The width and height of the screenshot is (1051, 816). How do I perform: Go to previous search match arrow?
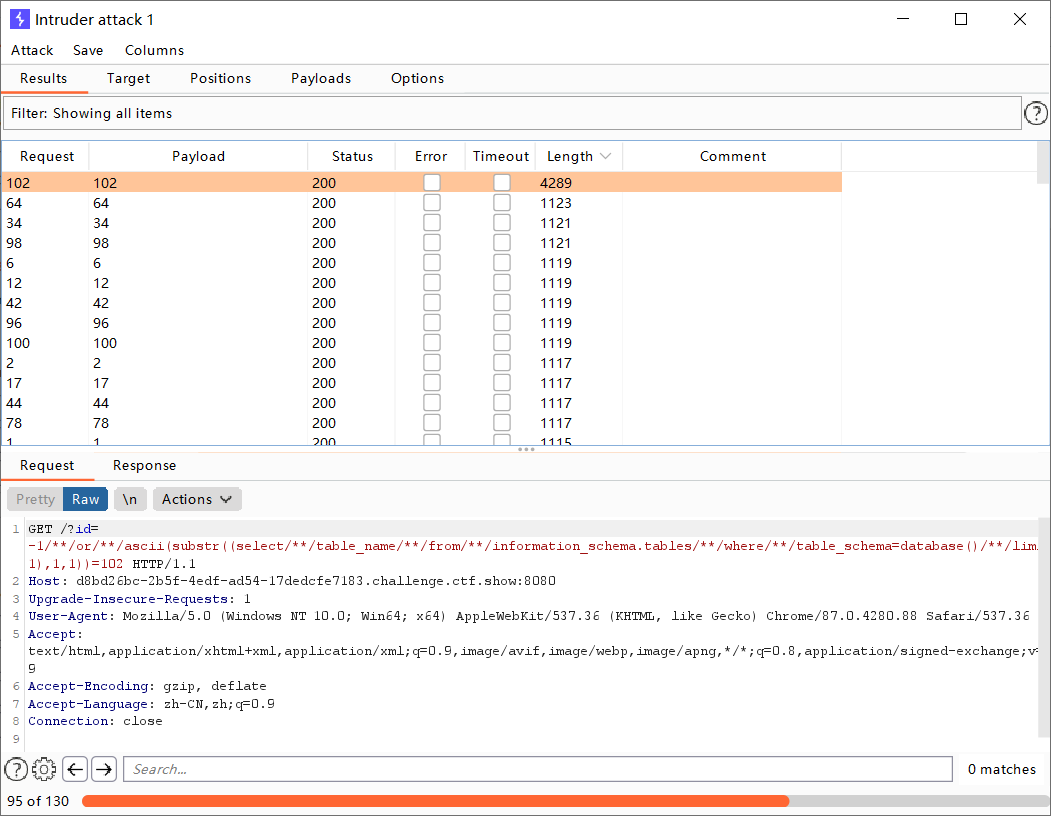click(x=75, y=769)
